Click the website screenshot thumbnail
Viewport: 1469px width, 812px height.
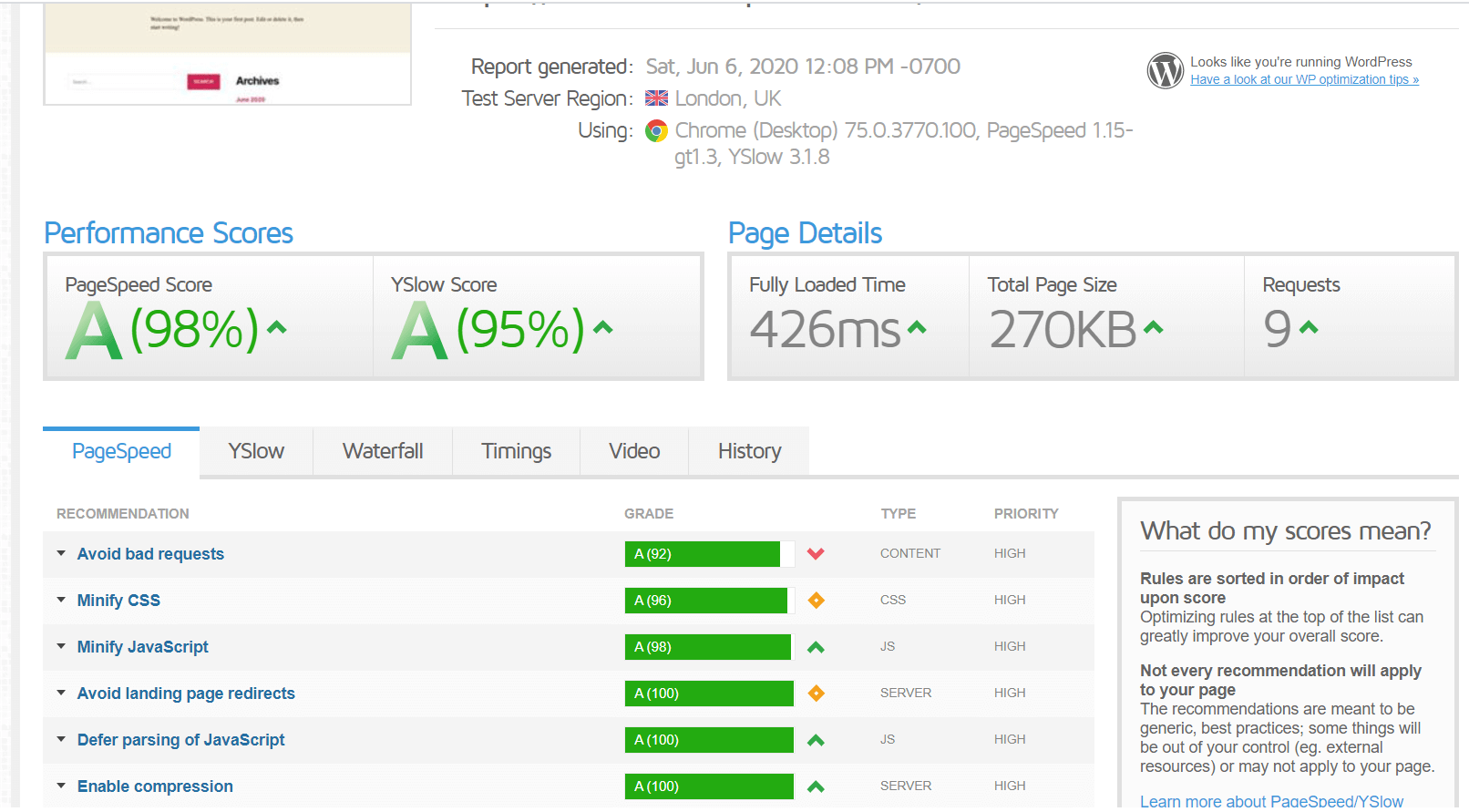point(227,55)
